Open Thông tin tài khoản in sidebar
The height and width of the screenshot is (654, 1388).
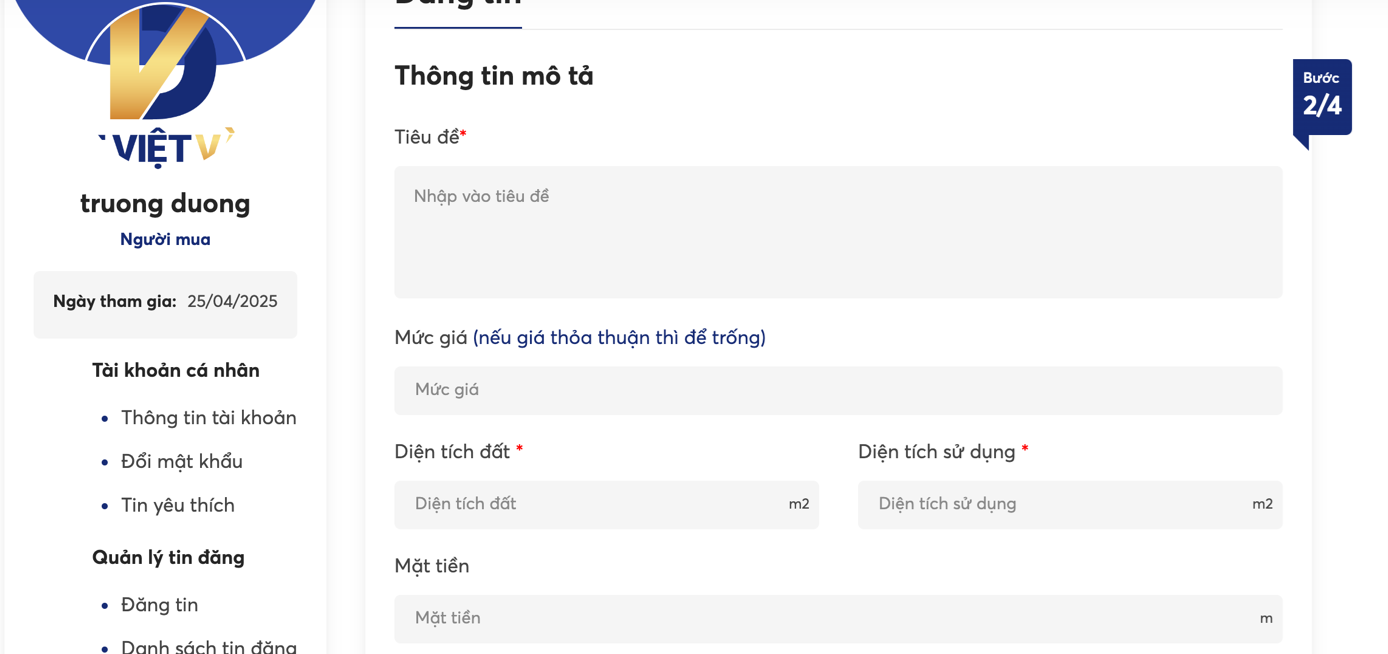pyautogui.click(x=208, y=418)
